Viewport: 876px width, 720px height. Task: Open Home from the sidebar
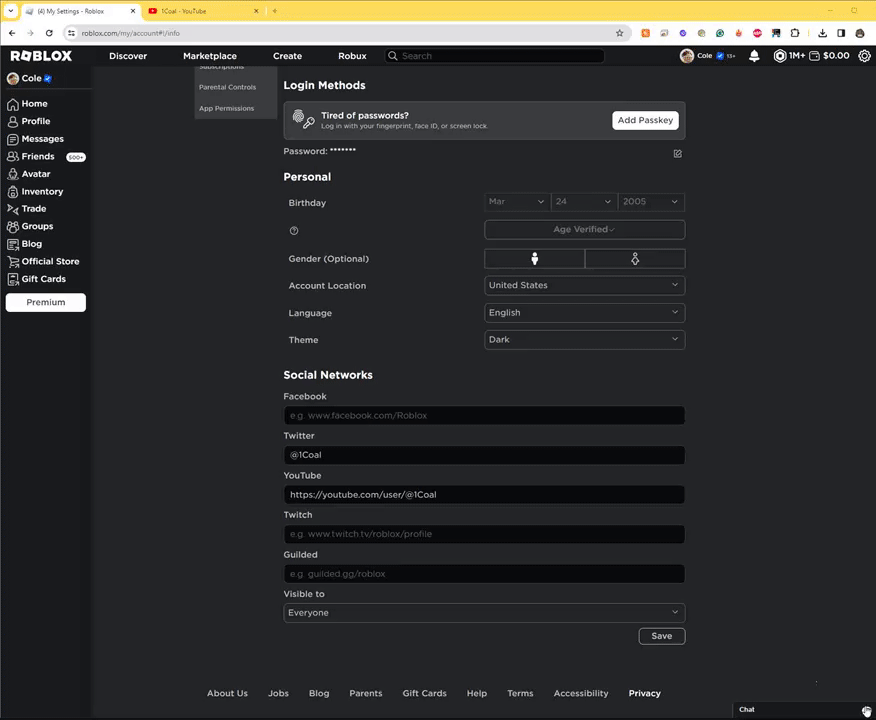coord(27,104)
